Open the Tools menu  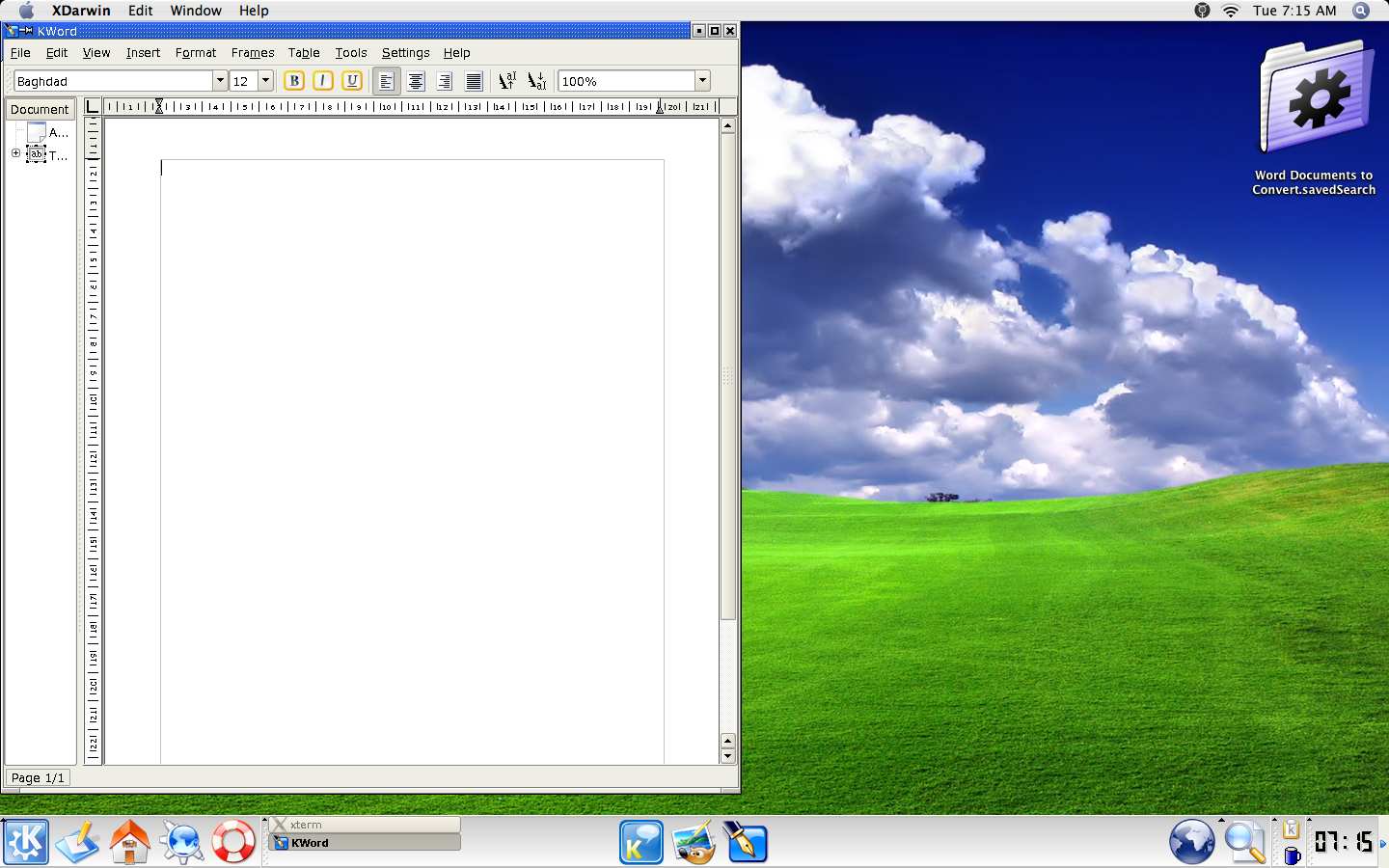(x=351, y=53)
